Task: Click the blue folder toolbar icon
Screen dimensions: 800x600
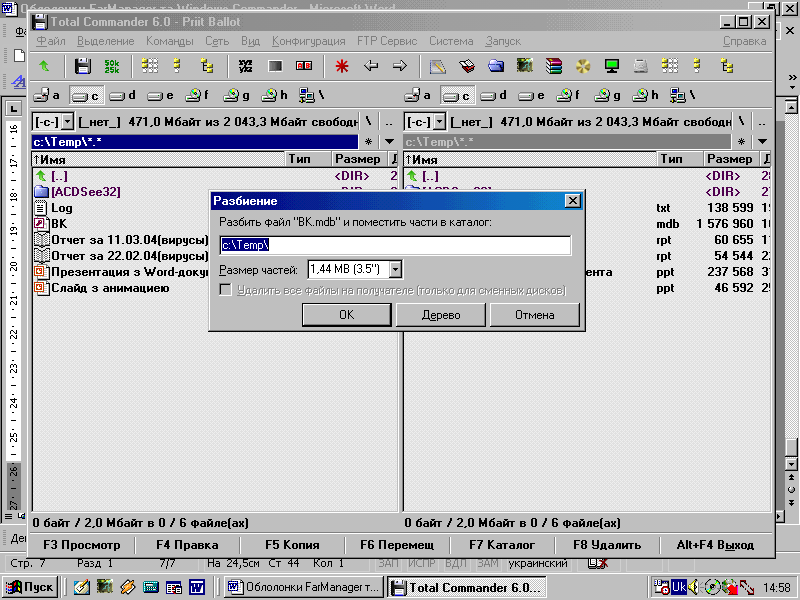Action: point(496,66)
